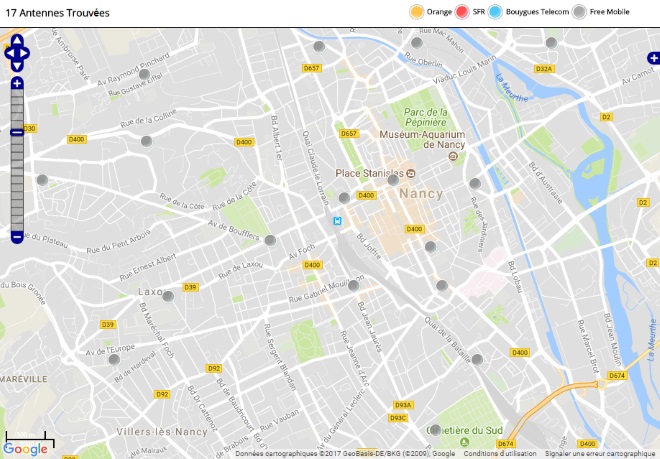Pan the map up with the arrow control

(17, 41)
